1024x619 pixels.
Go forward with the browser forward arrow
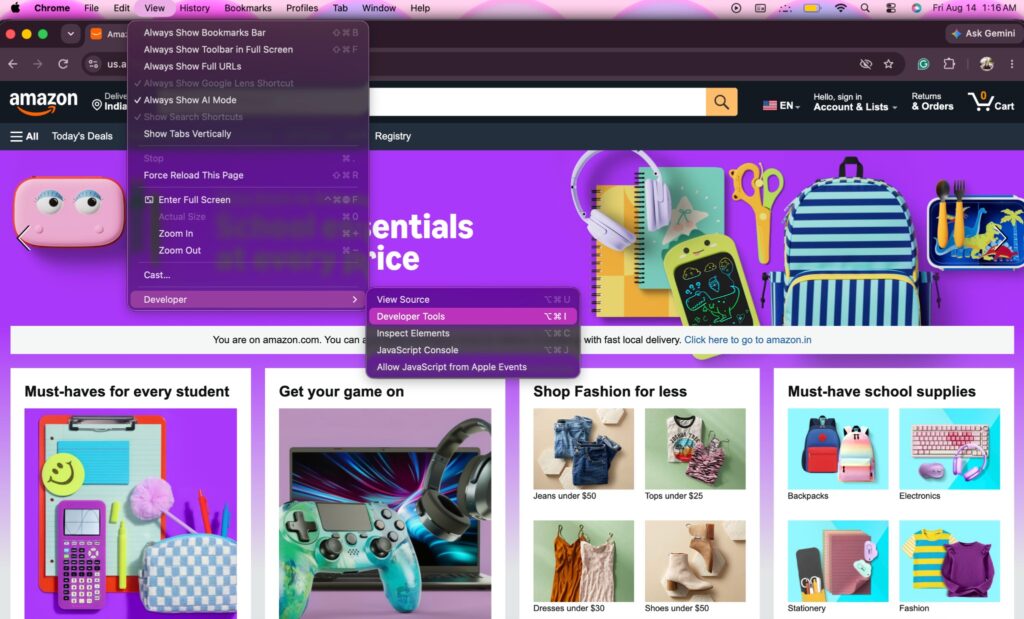pos(37,64)
